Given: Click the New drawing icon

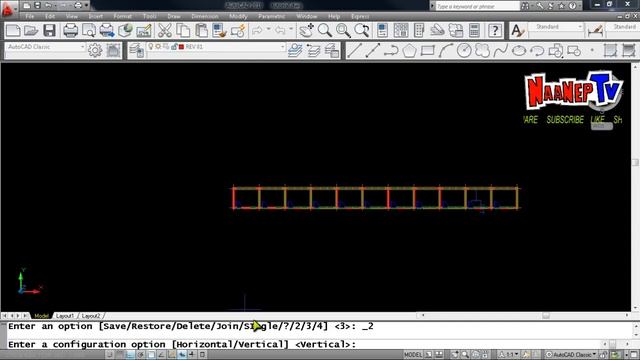Looking at the screenshot, I should tap(13, 31).
